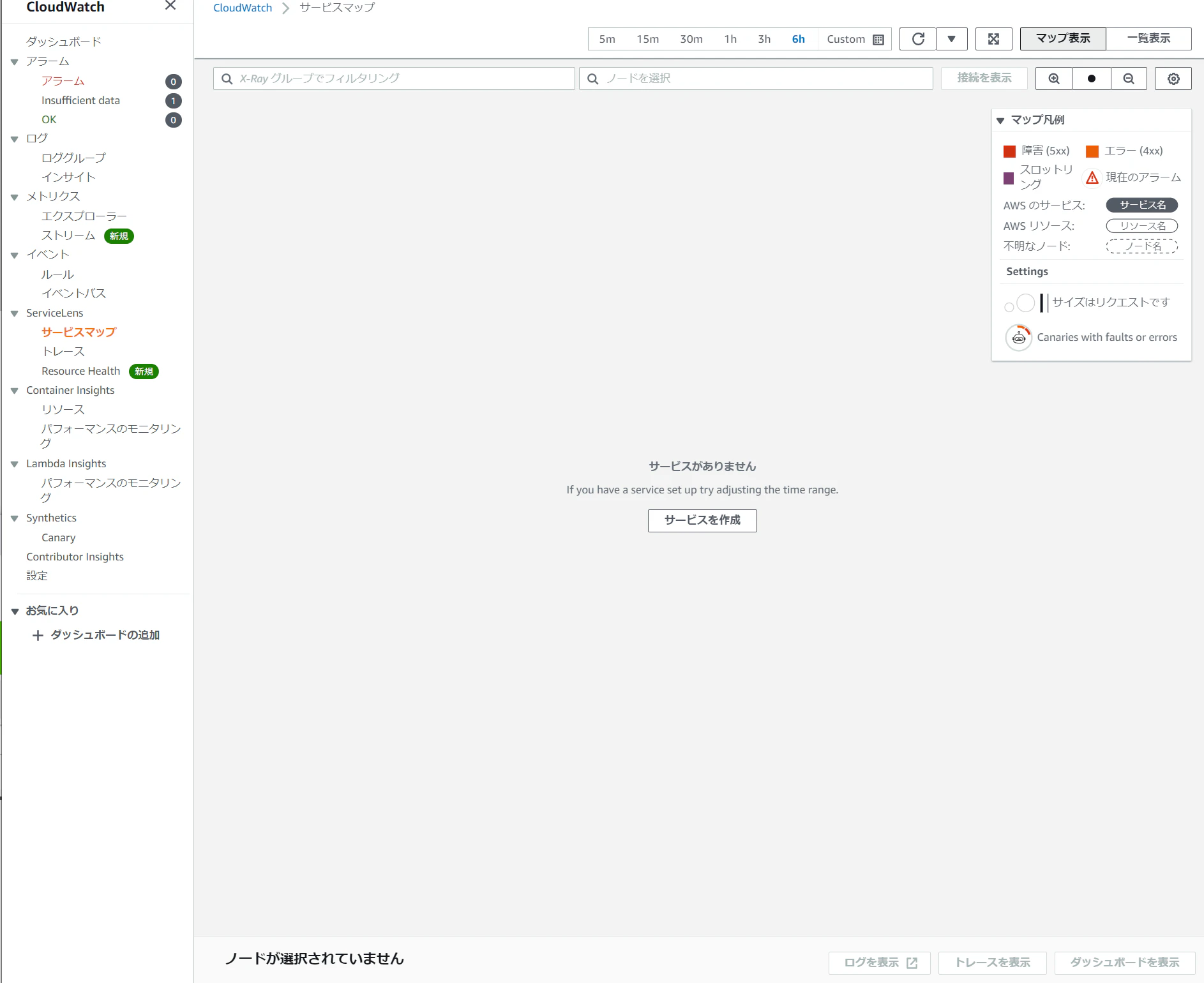Click the zoom out magnifier icon
Viewport: 1204px width, 983px height.
1129,79
